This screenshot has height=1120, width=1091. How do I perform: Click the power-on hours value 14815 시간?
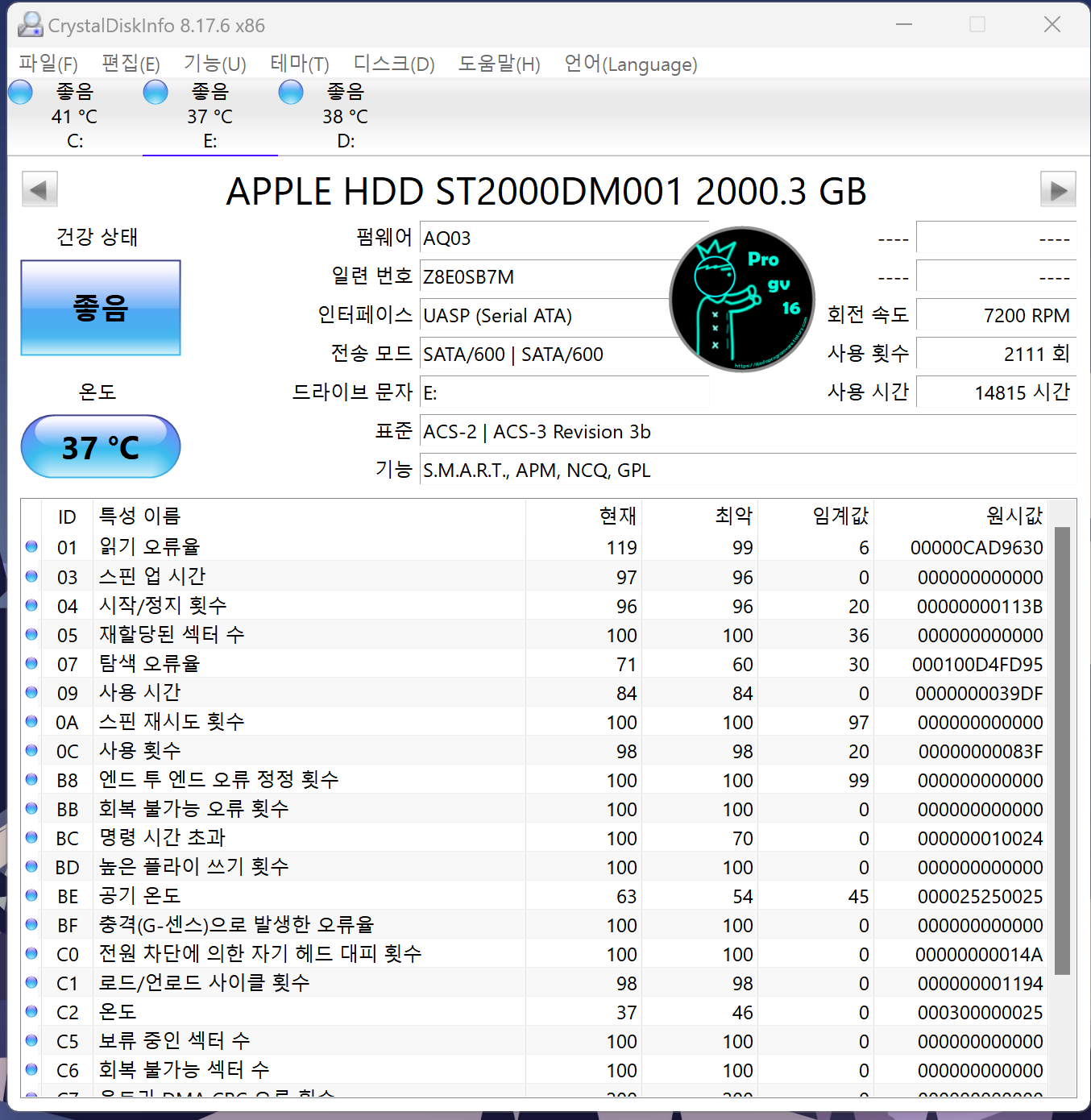click(x=996, y=392)
